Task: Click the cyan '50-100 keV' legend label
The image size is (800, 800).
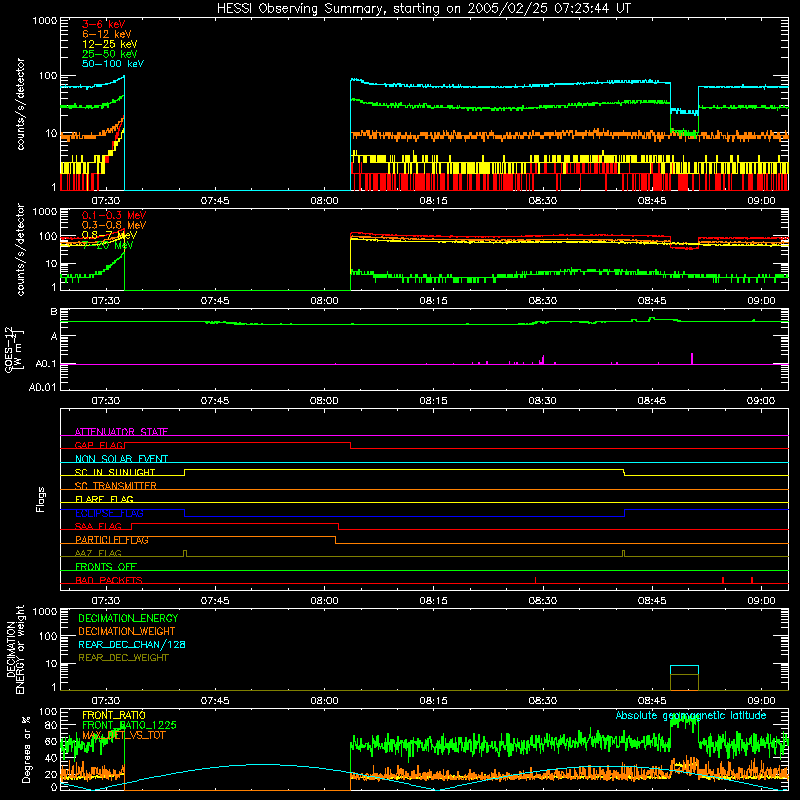Action: point(113,64)
